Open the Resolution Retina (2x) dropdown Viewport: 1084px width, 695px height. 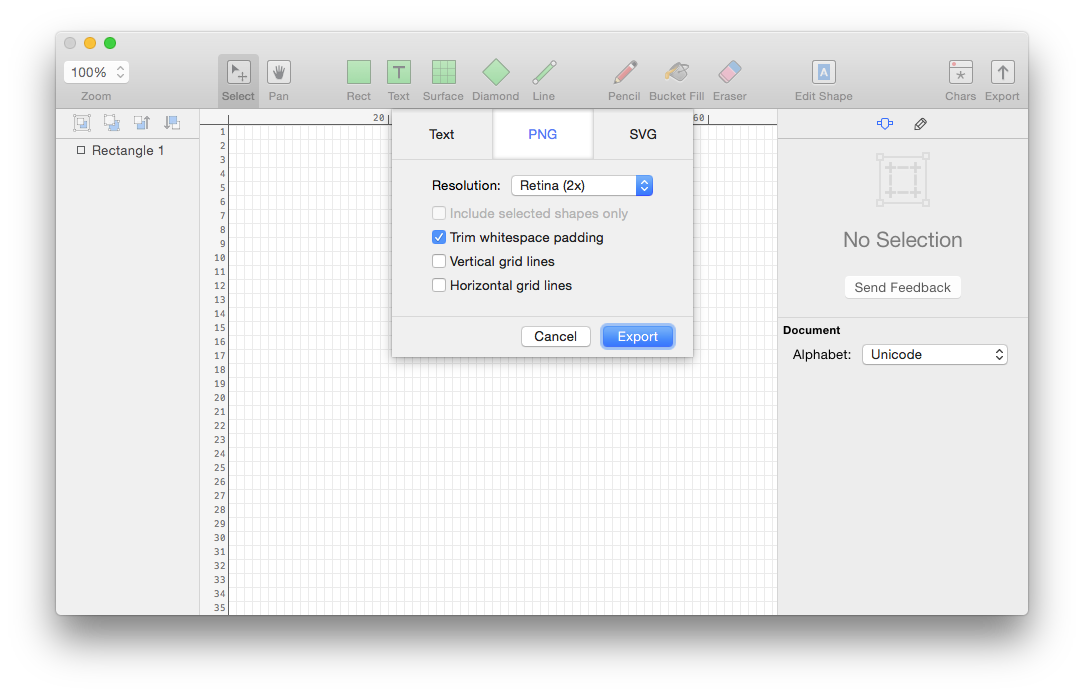coord(582,185)
